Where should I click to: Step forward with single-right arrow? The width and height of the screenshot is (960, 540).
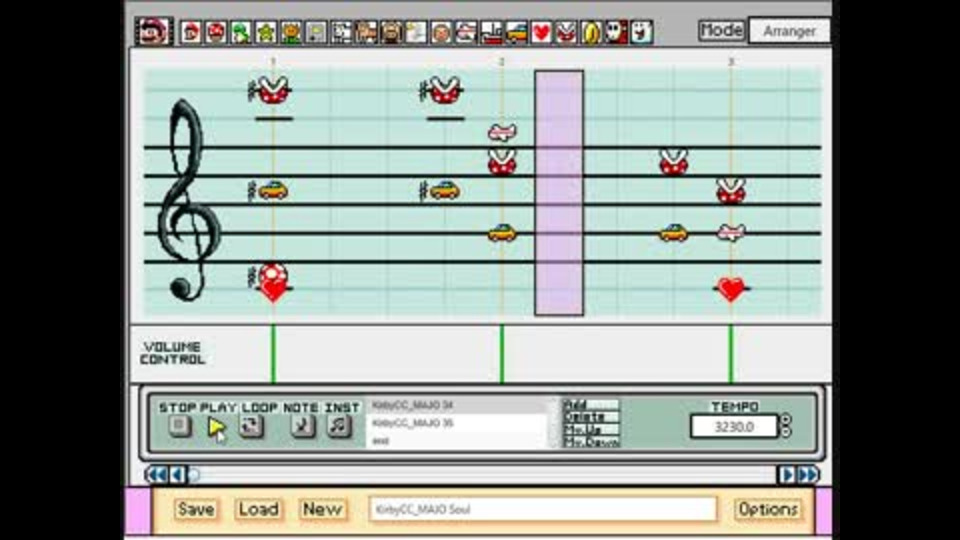787,474
